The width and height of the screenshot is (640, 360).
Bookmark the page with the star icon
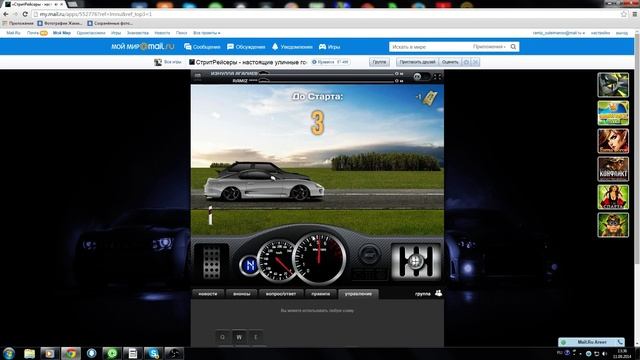tap(624, 14)
